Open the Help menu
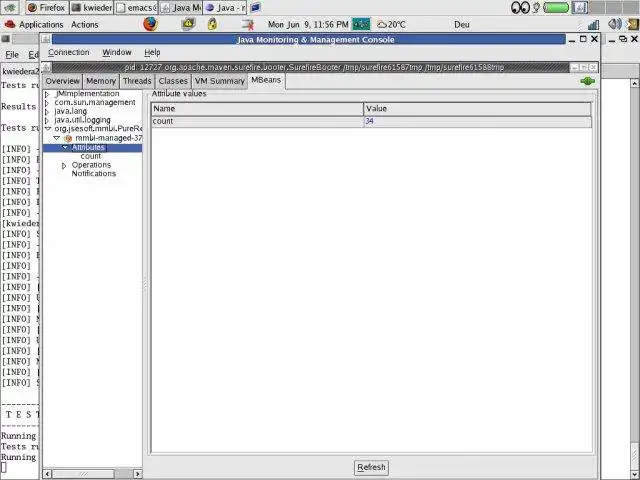 click(152, 52)
